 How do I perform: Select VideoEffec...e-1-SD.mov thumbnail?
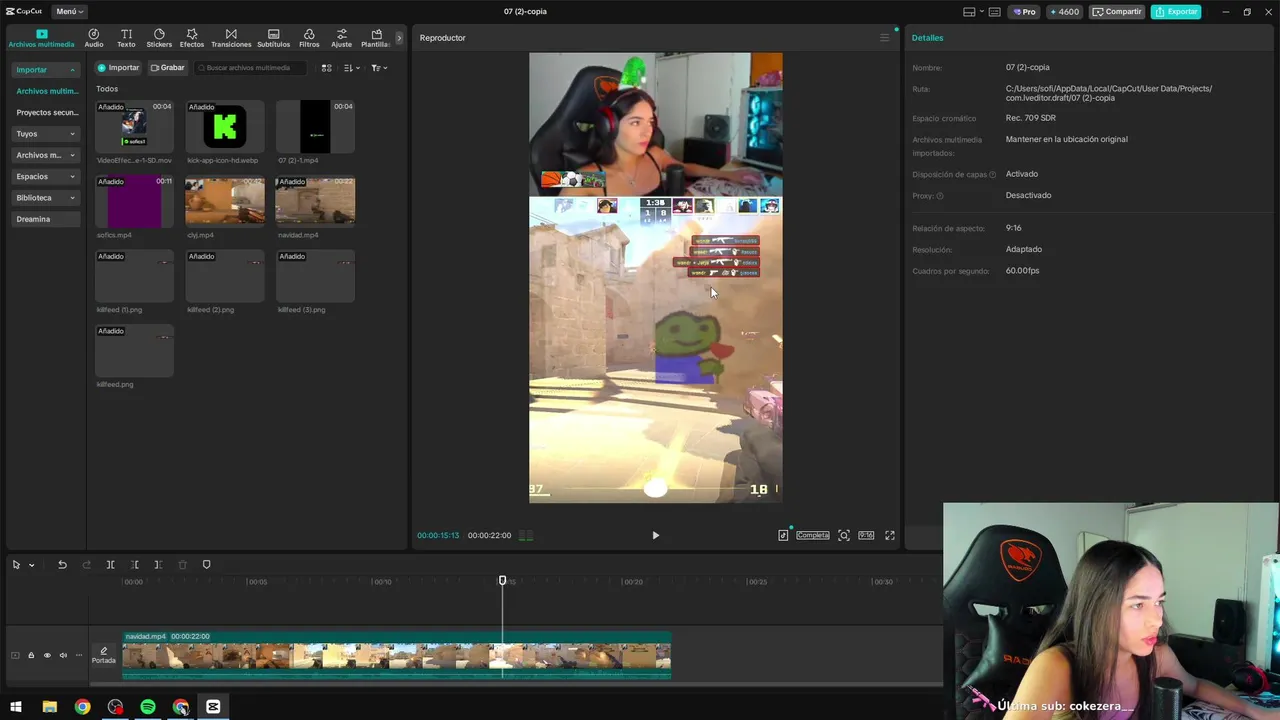(134, 127)
